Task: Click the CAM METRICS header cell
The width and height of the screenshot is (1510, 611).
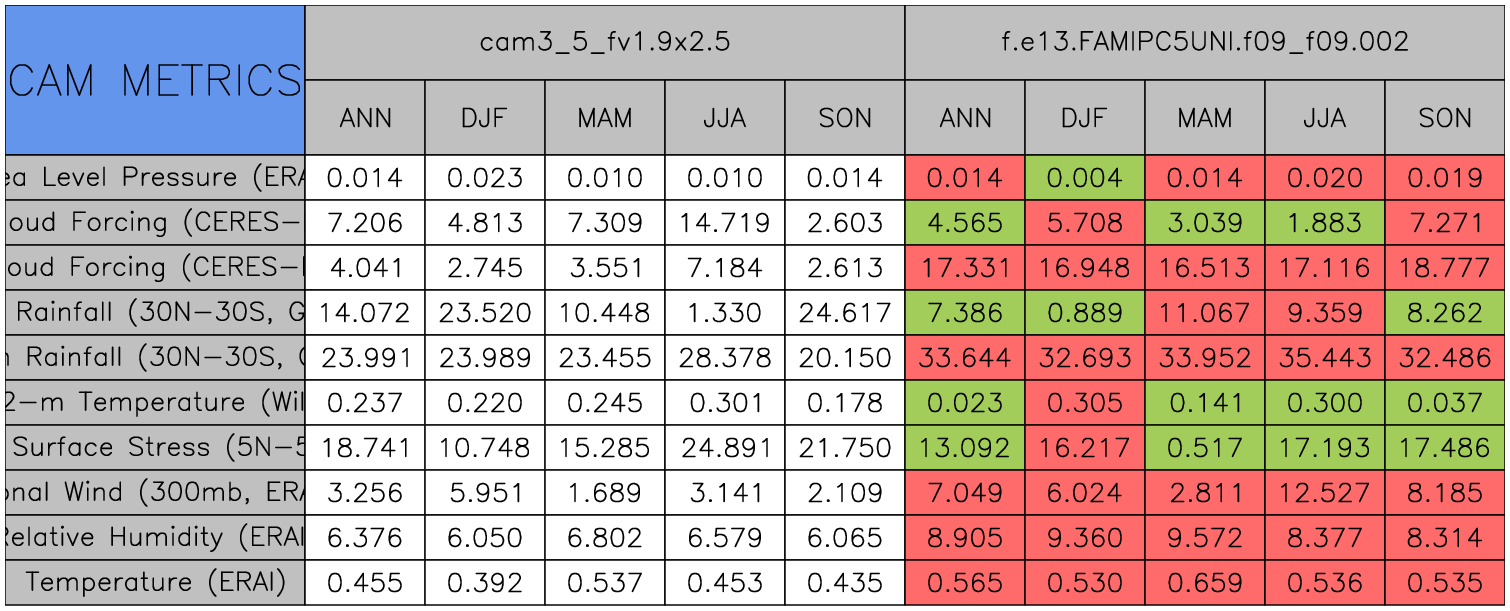Action: pos(154,80)
